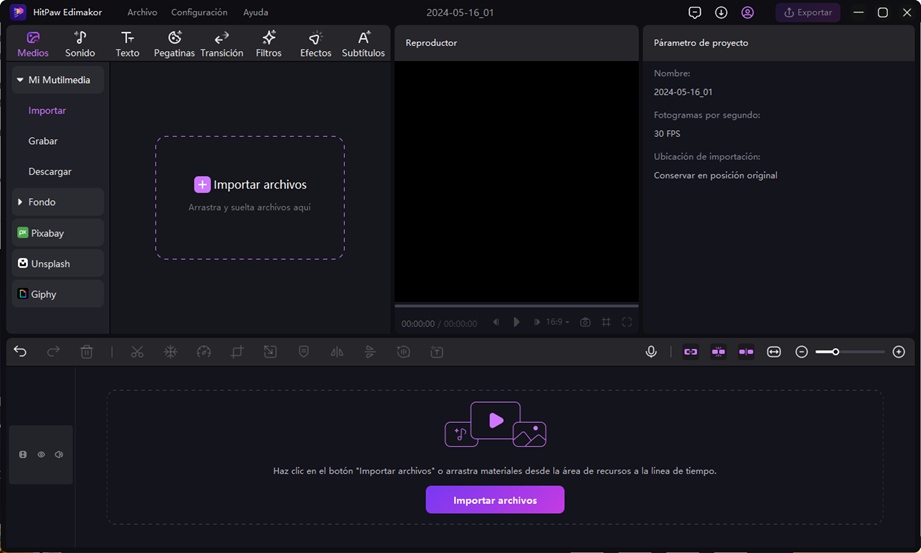Expand the Fondo section

pos(20,202)
